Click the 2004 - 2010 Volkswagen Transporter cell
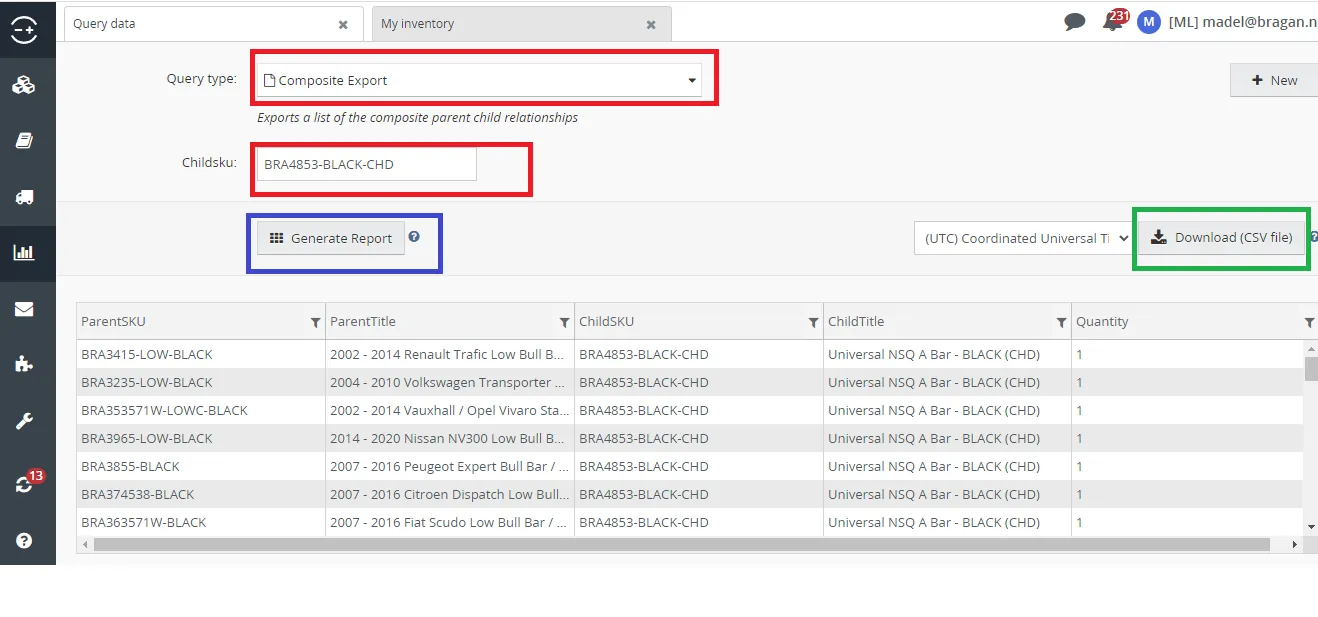Image resolution: width=1318 pixels, height=617 pixels. coord(450,382)
